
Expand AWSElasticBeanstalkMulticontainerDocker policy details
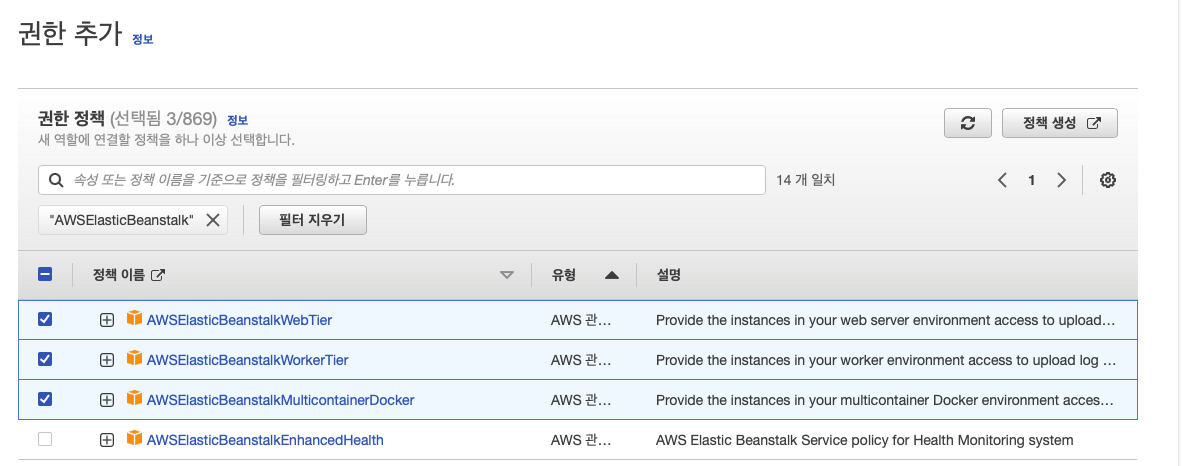107,400
